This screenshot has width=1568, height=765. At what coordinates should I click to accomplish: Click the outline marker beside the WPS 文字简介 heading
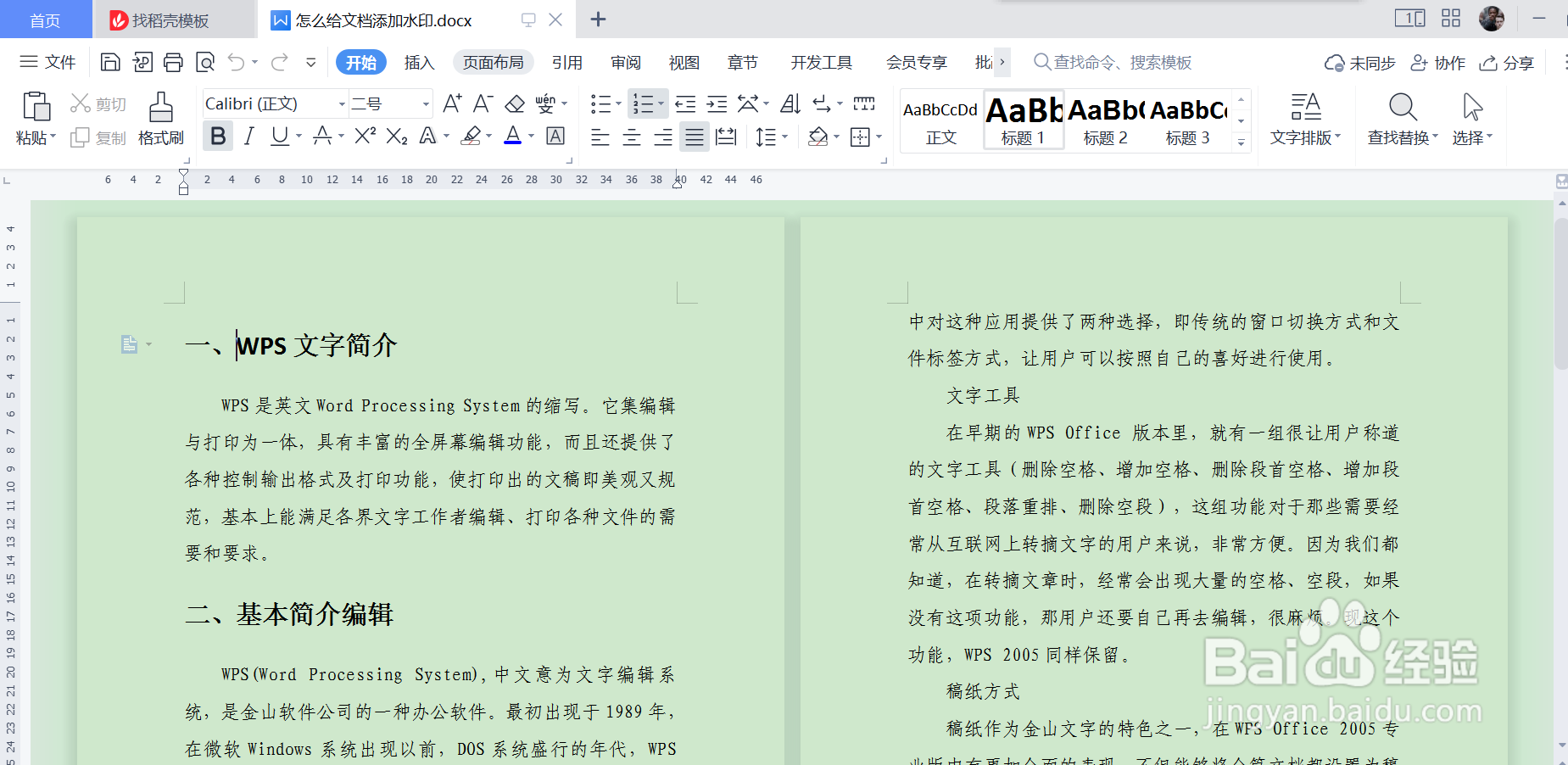(x=129, y=344)
